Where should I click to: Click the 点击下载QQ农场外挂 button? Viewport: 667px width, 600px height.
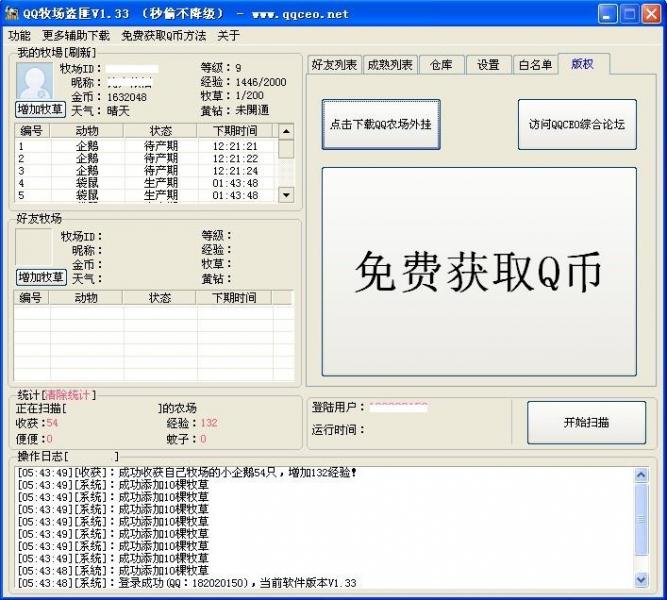[381, 124]
